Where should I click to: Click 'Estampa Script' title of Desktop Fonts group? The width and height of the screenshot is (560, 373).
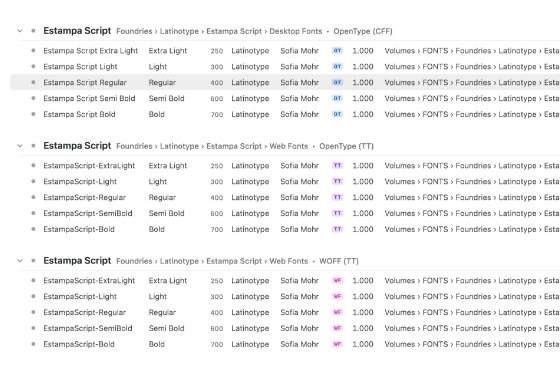click(77, 31)
